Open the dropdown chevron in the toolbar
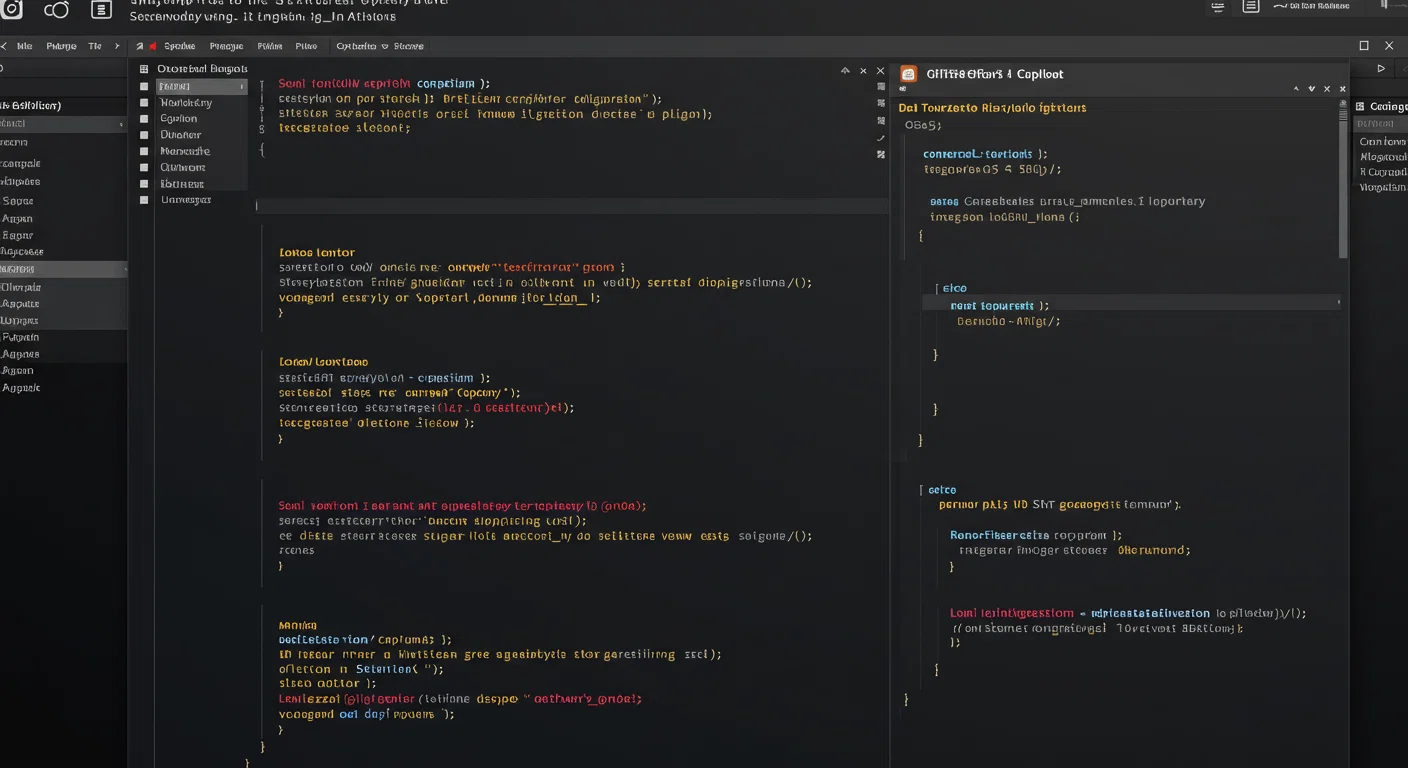This screenshot has height=768, width=1408. tap(387, 46)
